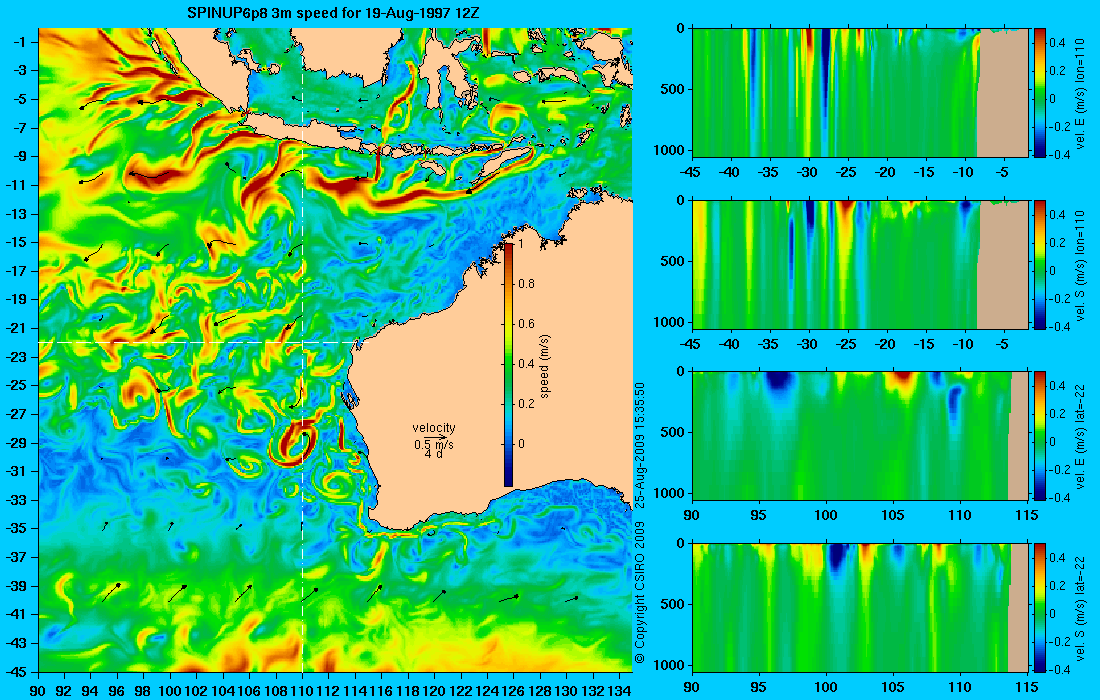Click the "0.6" tick on the speed colorbar
This screenshot has height=700, width=1100.
click(526, 324)
